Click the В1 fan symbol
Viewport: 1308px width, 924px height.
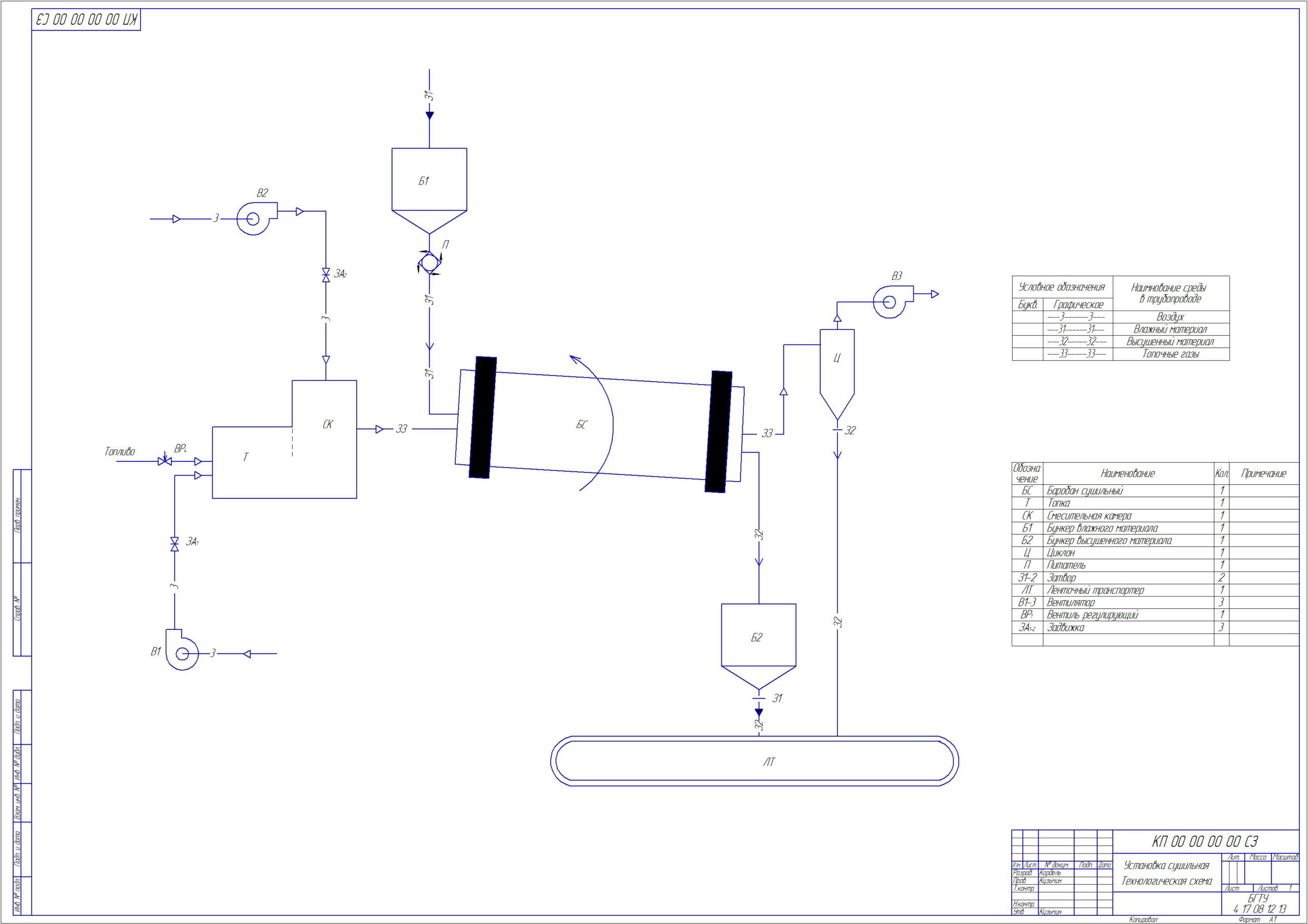click(x=182, y=649)
